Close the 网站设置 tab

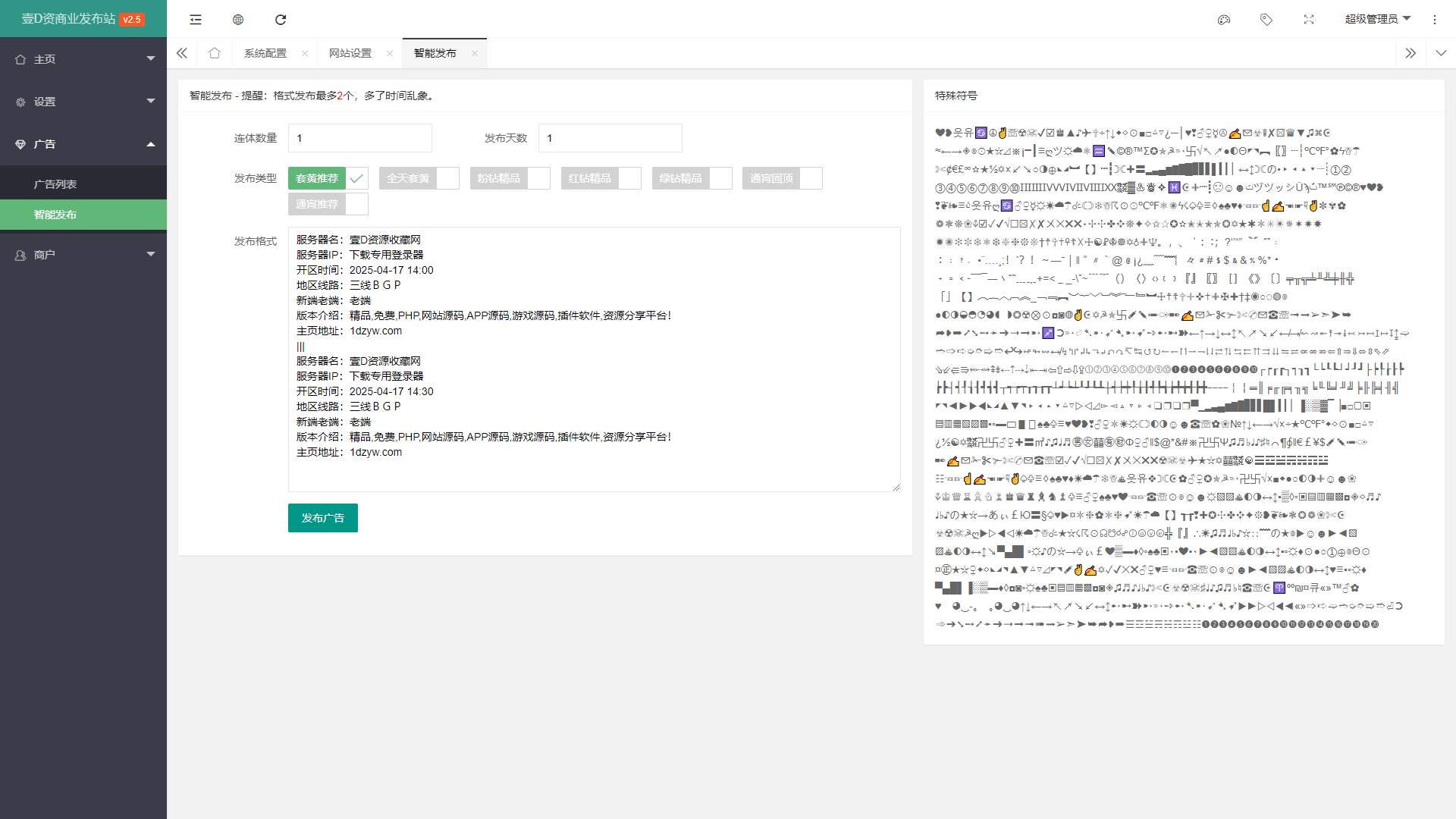coord(390,53)
